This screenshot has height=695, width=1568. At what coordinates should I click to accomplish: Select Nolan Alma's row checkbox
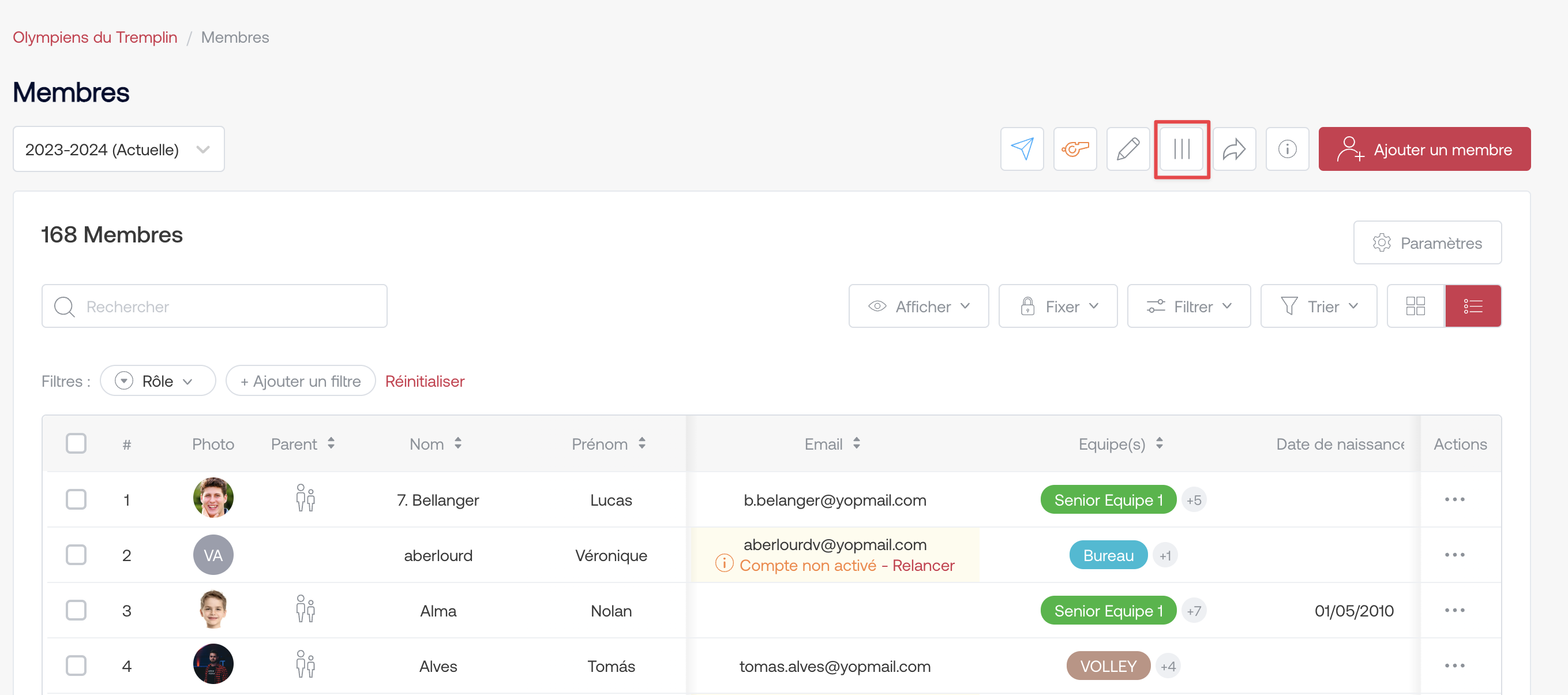(76, 610)
